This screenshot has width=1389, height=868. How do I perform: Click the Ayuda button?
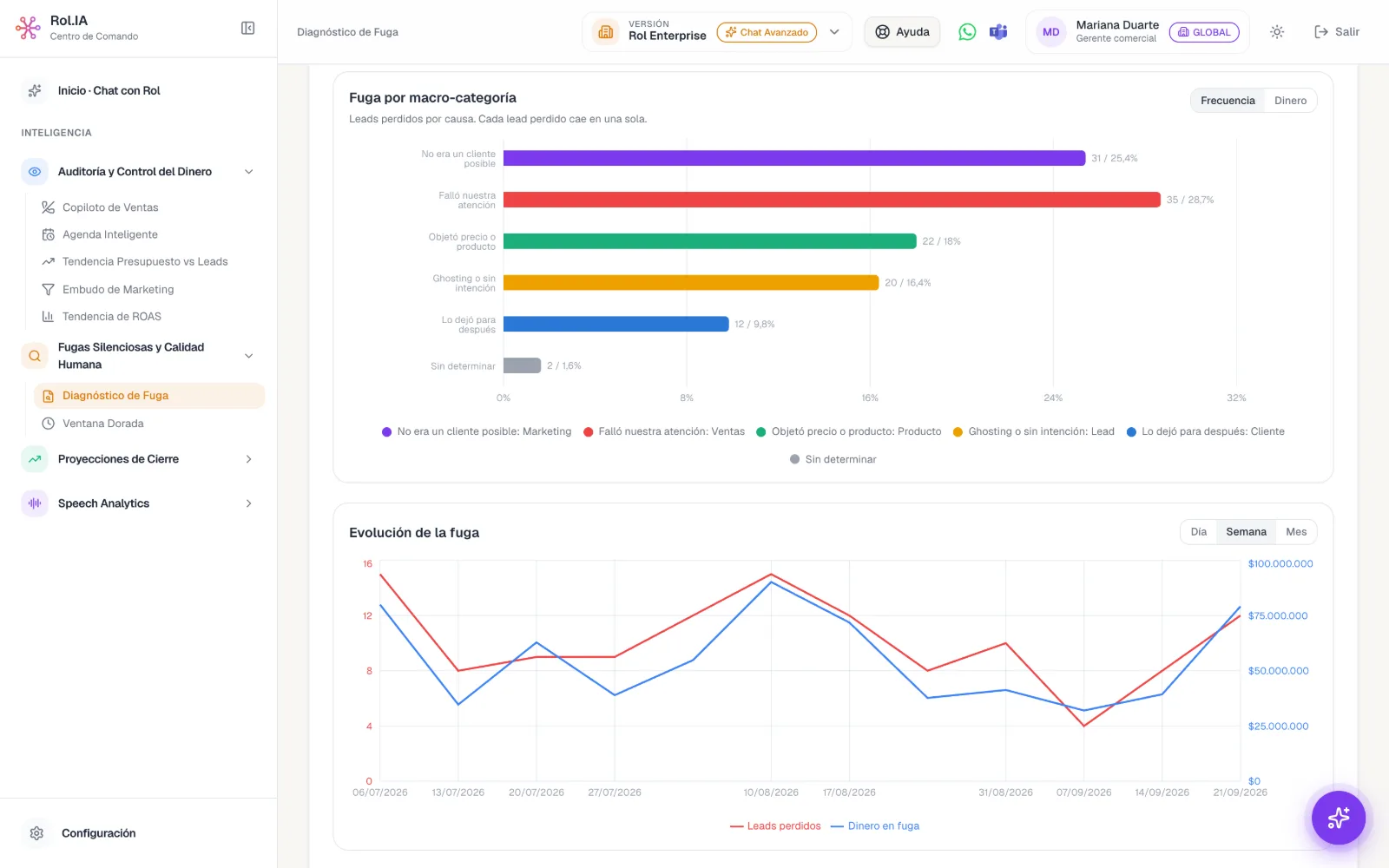pyautogui.click(x=902, y=32)
